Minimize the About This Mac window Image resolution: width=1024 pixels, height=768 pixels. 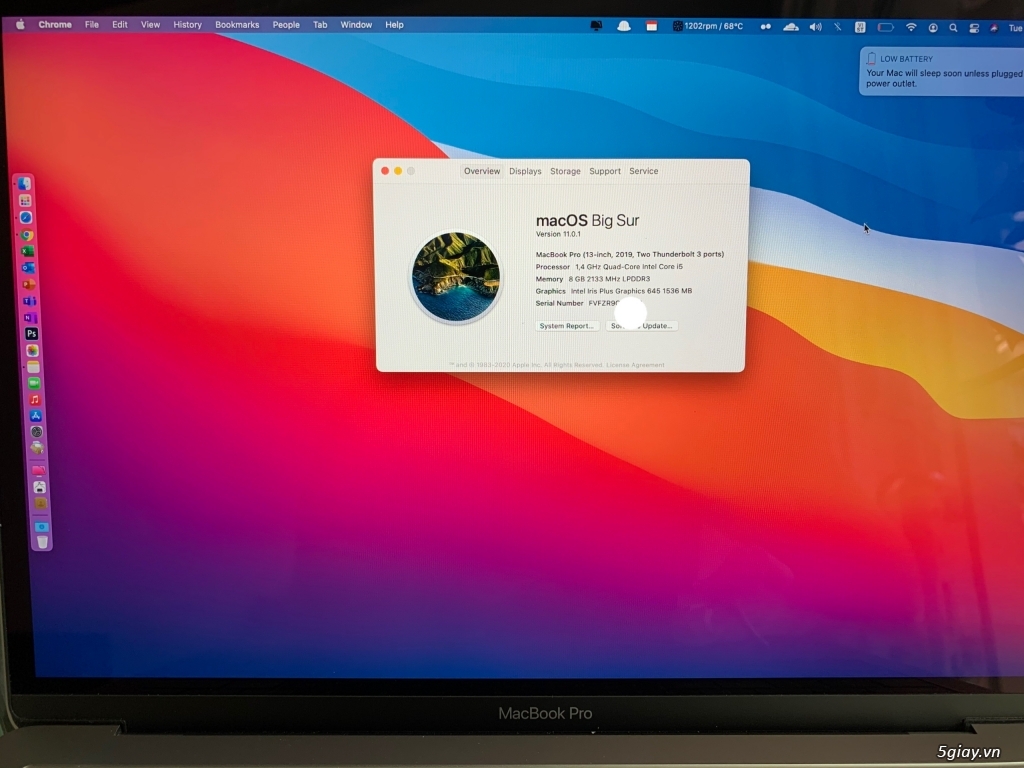pyautogui.click(x=398, y=171)
